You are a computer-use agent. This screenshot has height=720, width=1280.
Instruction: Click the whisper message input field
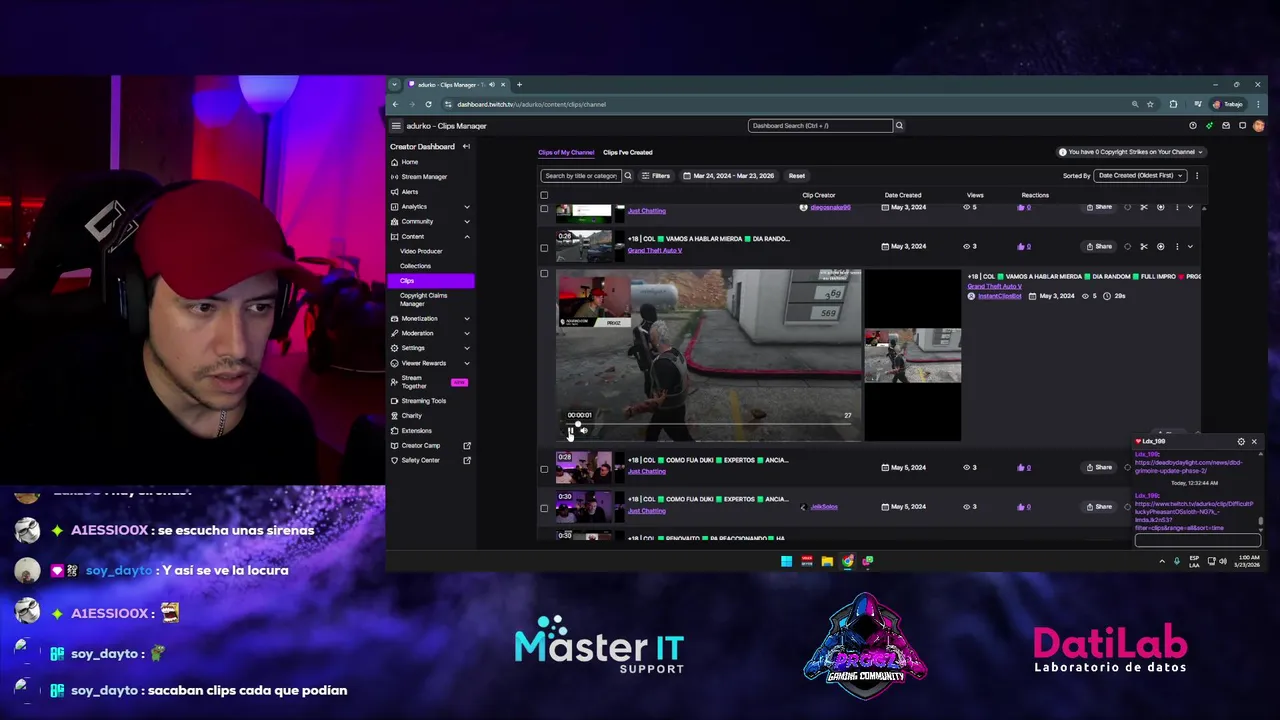click(x=1197, y=541)
